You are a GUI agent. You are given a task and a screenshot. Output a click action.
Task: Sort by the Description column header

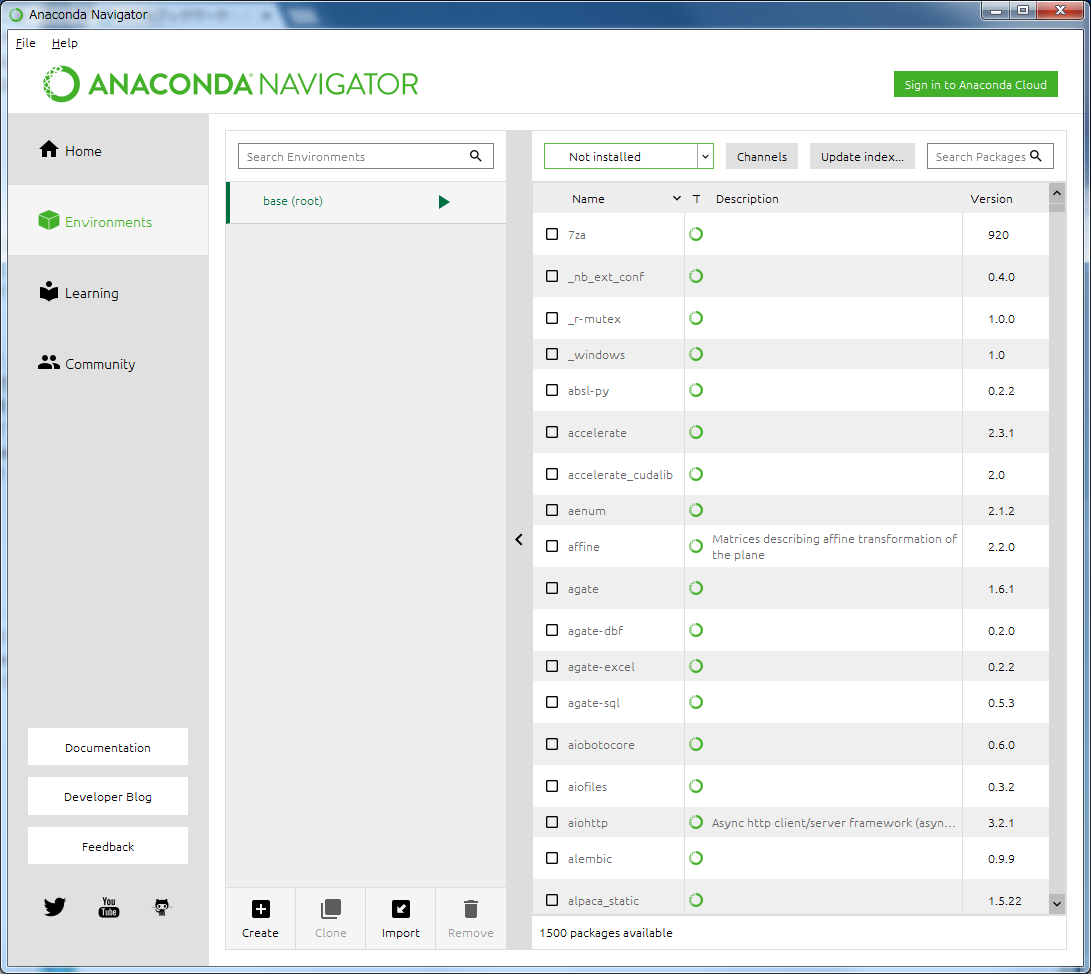747,199
